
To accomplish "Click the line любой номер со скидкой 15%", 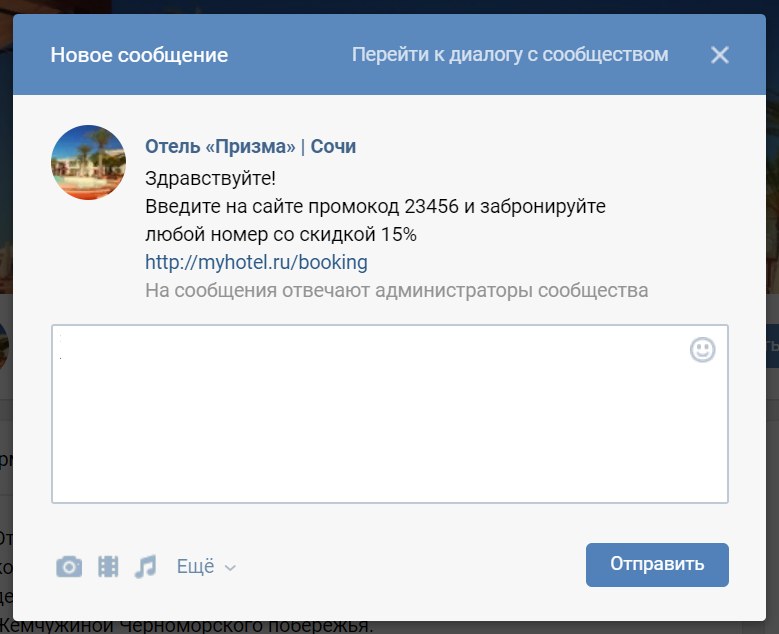I will [280, 235].
